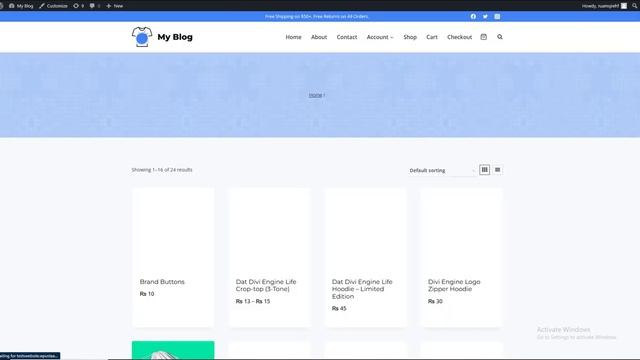Open the About page
The height and width of the screenshot is (360, 640).
click(319, 37)
